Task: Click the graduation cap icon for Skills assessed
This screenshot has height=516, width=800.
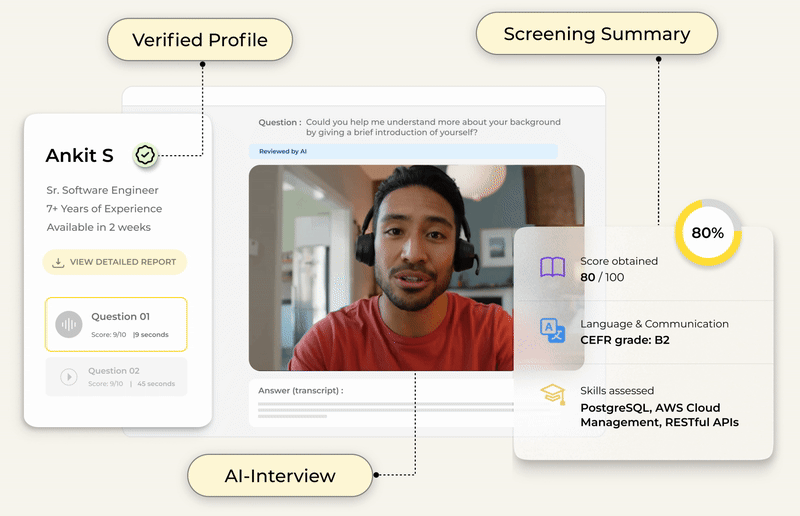Action: click(552, 393)
